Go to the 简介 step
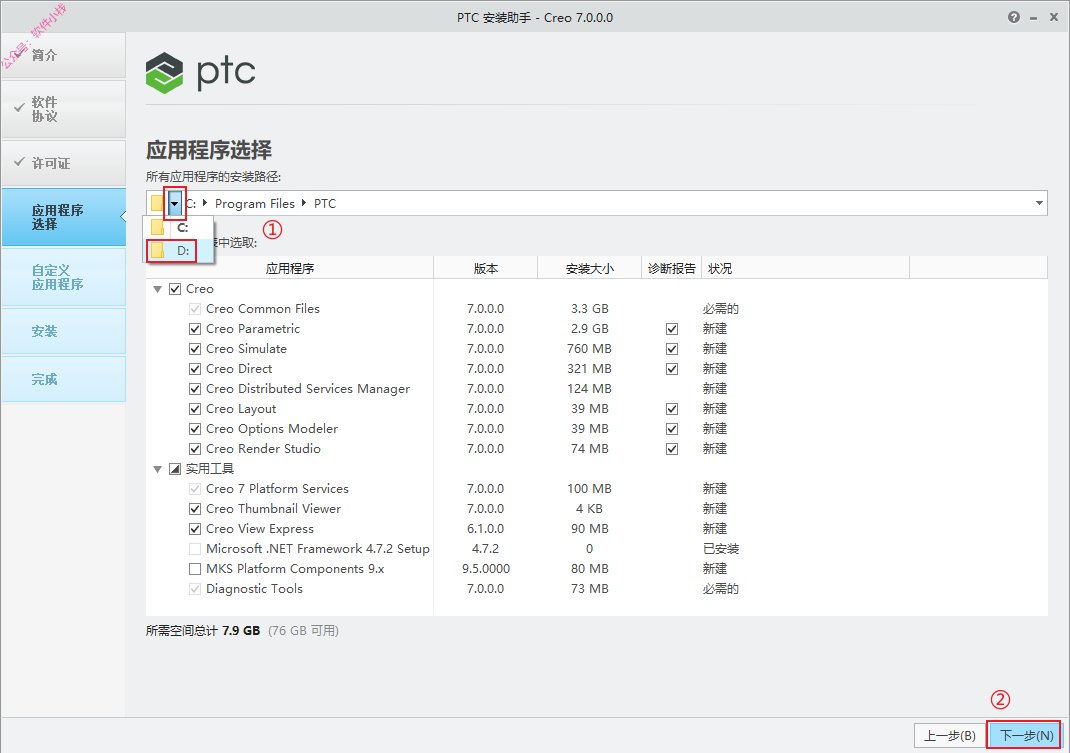The image size is (1070, 753). 63,55
